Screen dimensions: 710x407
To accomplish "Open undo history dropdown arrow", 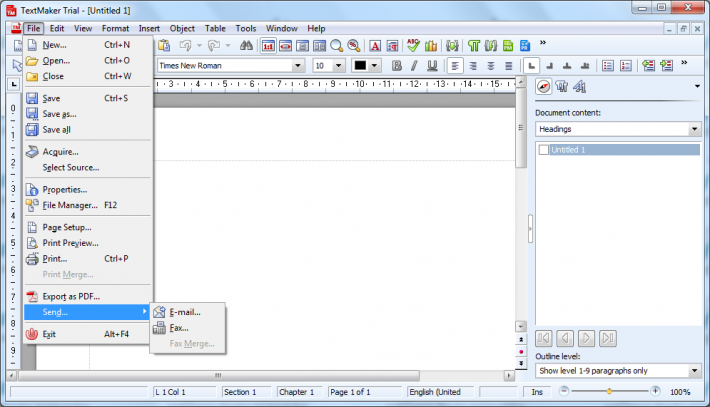I will point(199,45).
